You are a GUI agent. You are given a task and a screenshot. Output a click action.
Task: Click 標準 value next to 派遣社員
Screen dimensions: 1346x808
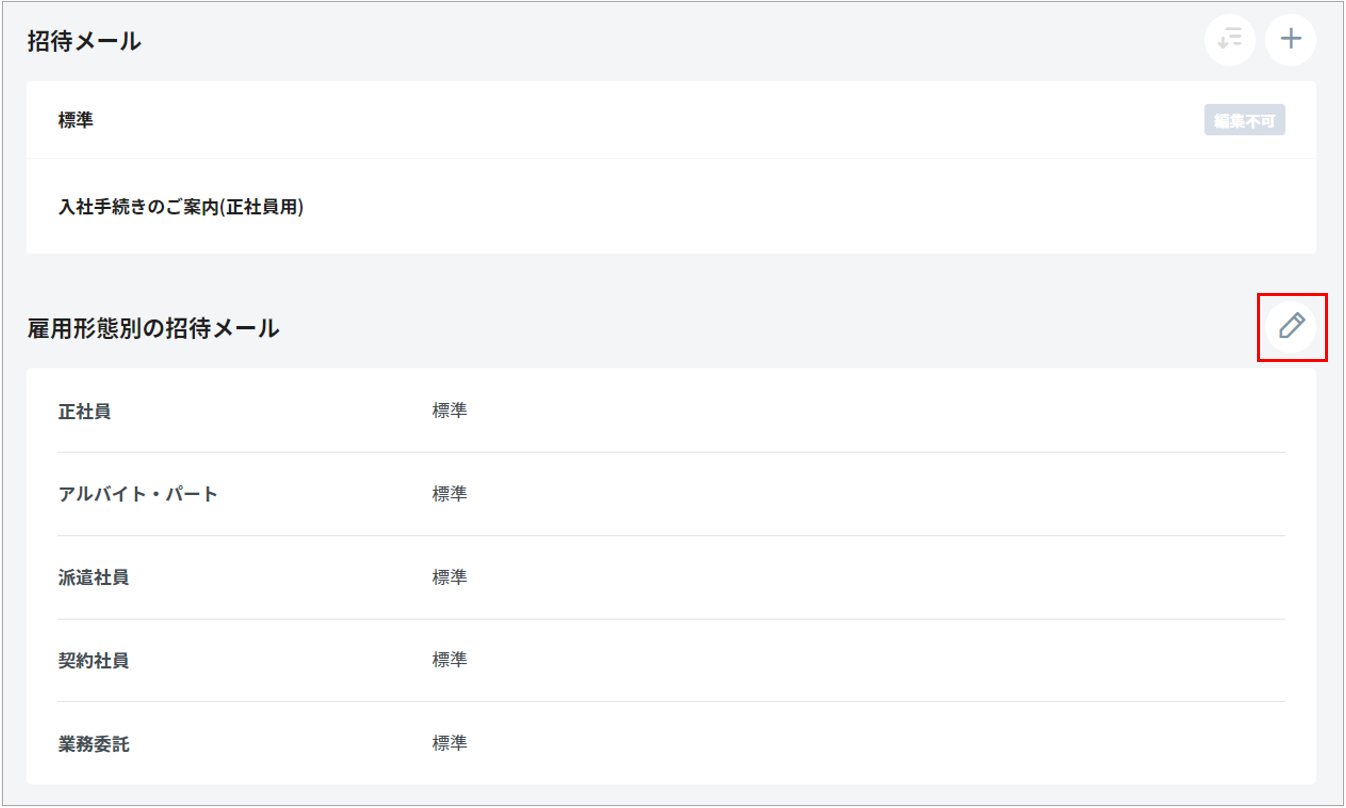(449, 577)
